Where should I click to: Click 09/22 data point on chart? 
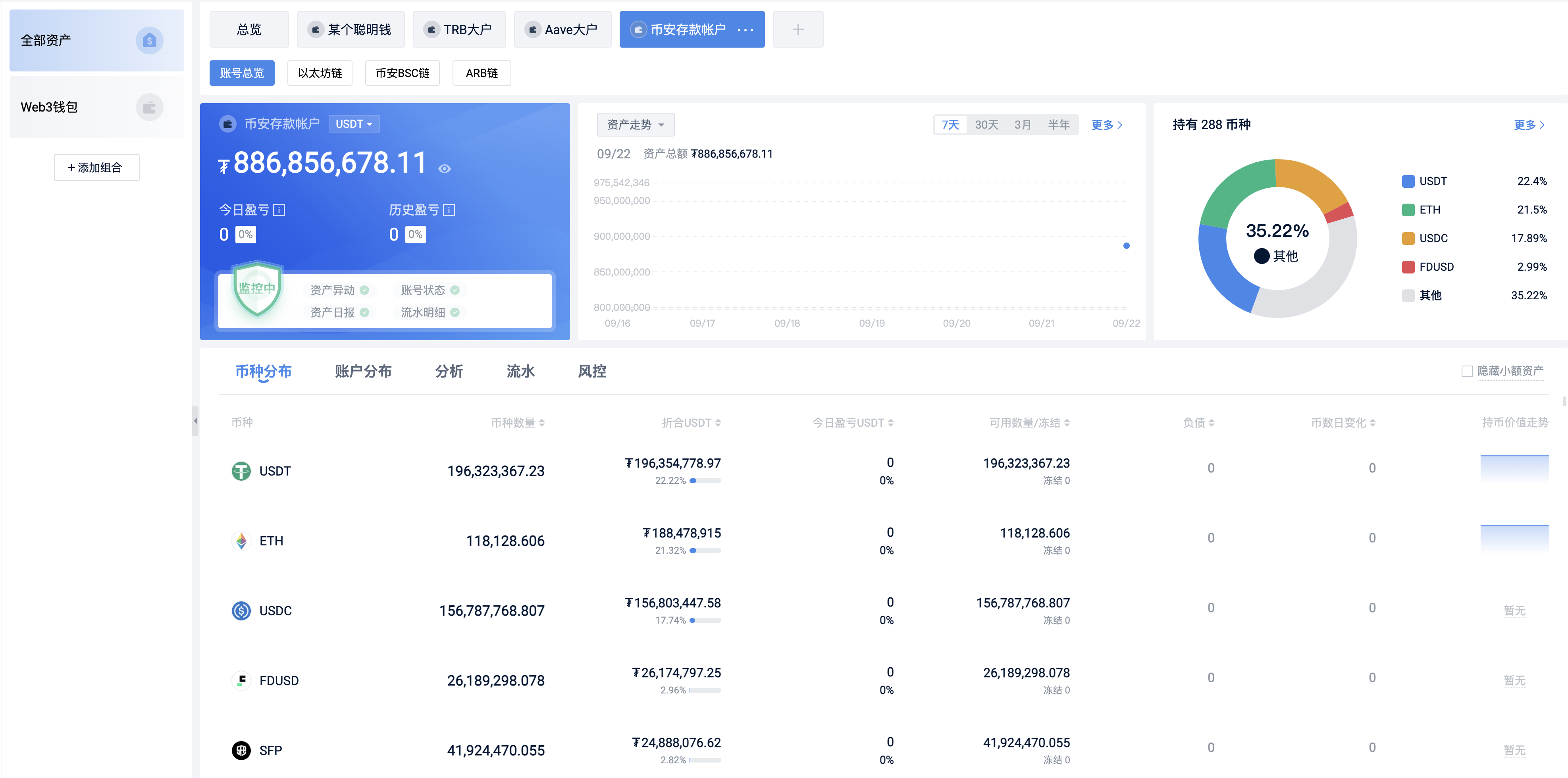point(1126,246)
